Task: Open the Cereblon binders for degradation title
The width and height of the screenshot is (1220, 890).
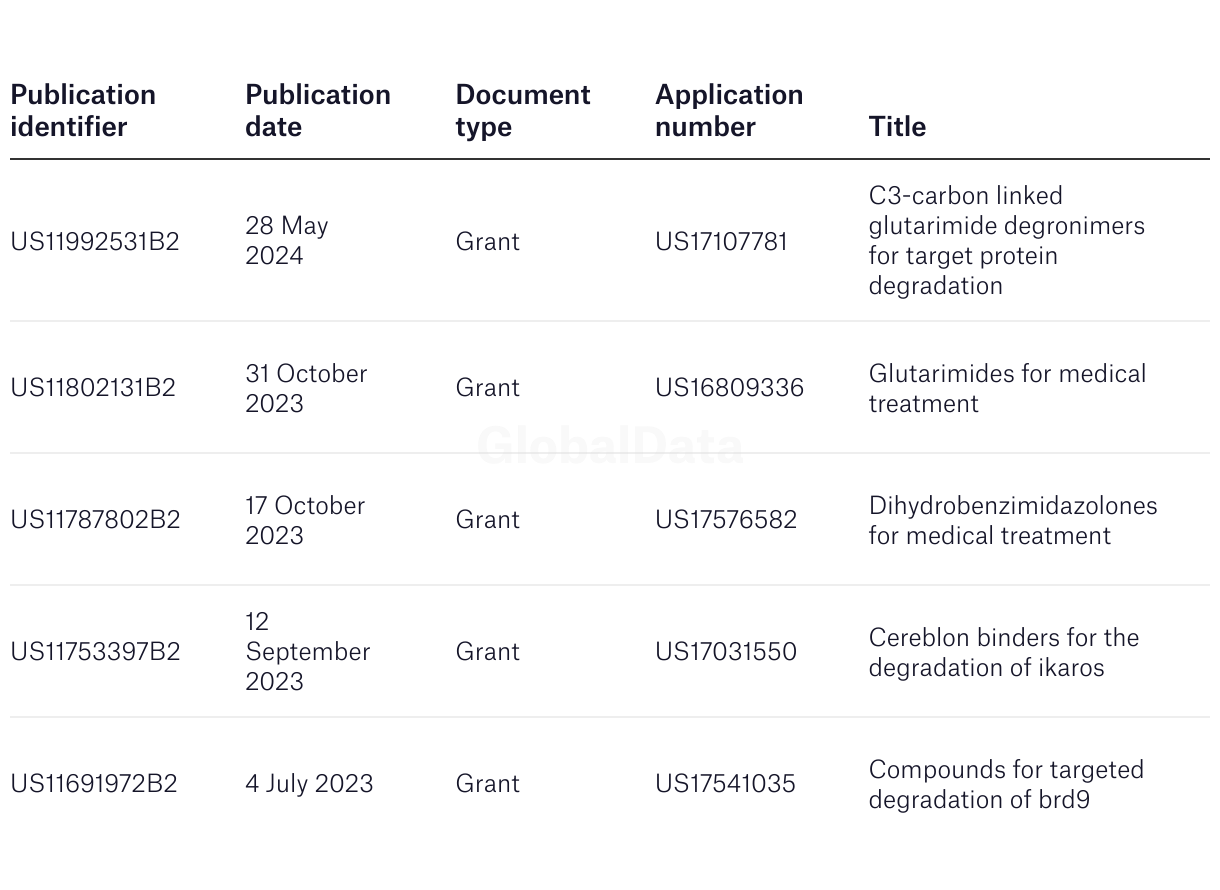Action: 1004,652
